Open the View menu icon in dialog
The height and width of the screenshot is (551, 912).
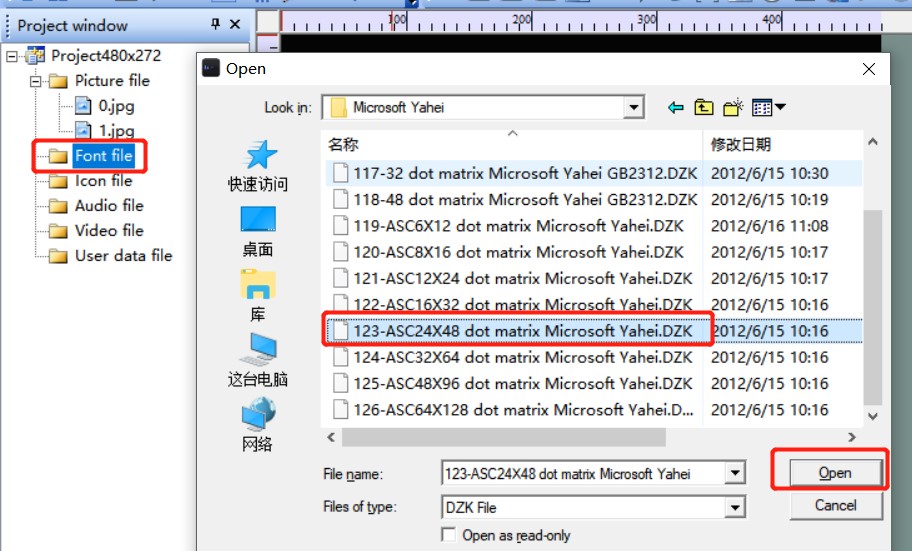point(768,108)
